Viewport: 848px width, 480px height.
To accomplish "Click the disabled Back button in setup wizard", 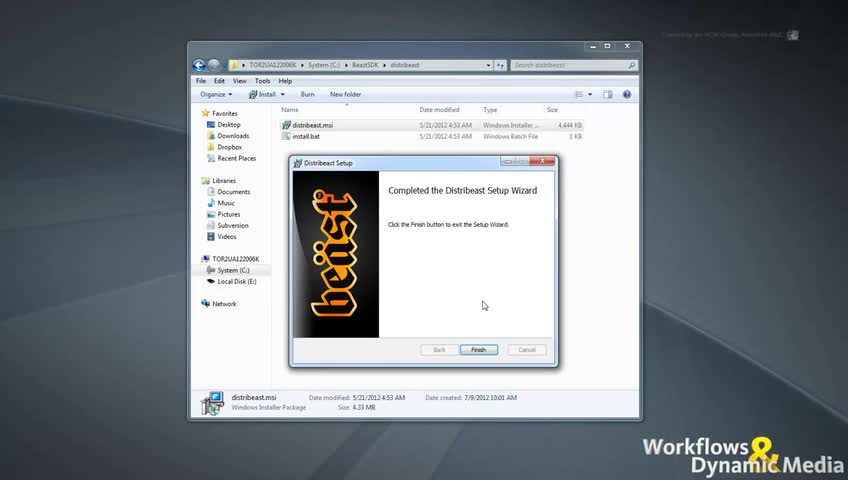I will (439, 350).
